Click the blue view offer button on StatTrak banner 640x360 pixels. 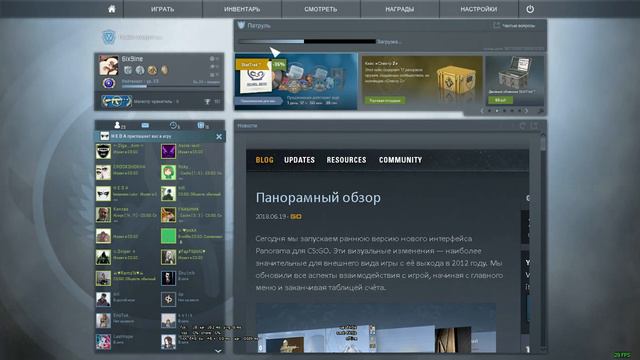coord(258,101)
